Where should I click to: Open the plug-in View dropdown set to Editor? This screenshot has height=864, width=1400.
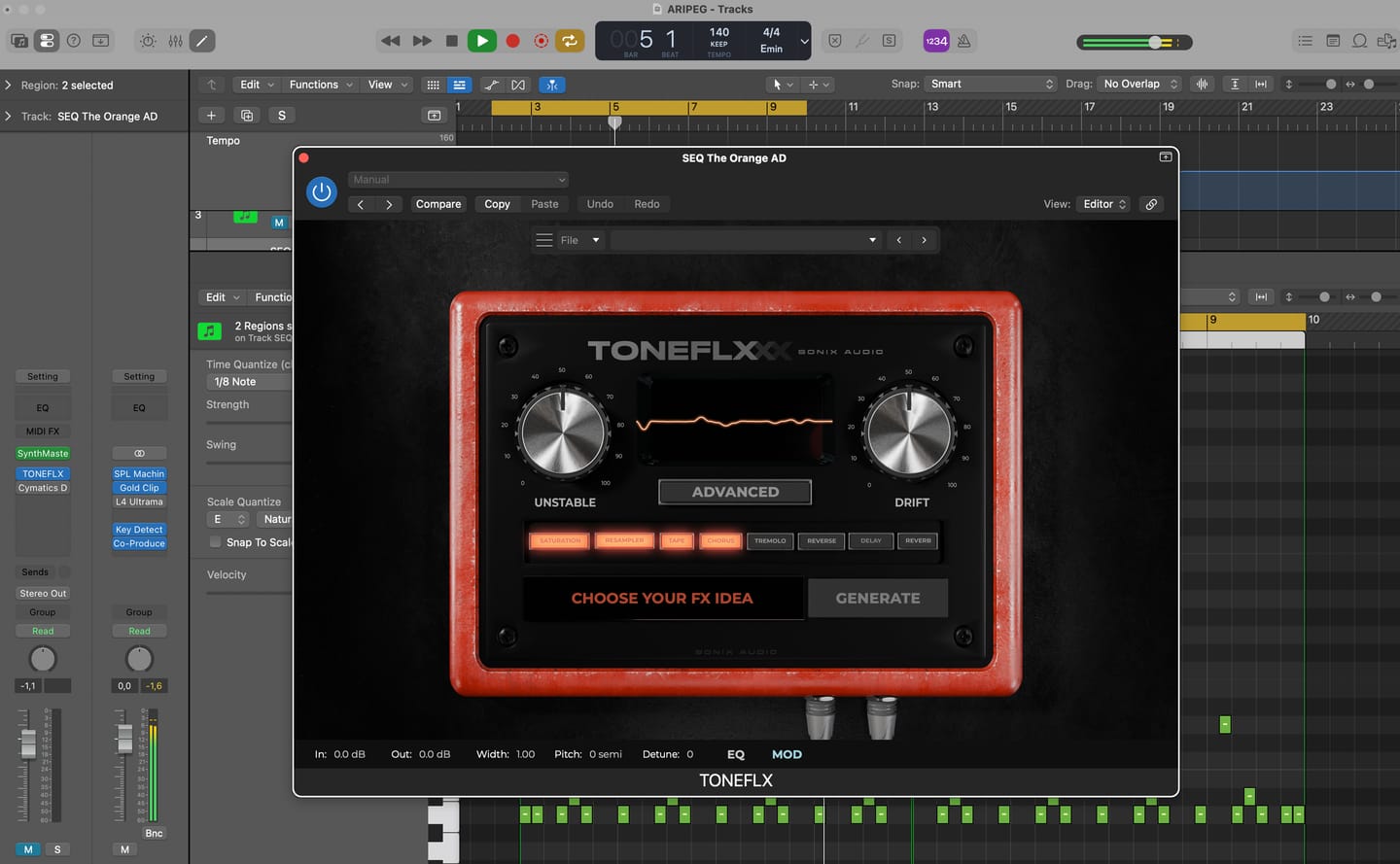point(1104,204)
